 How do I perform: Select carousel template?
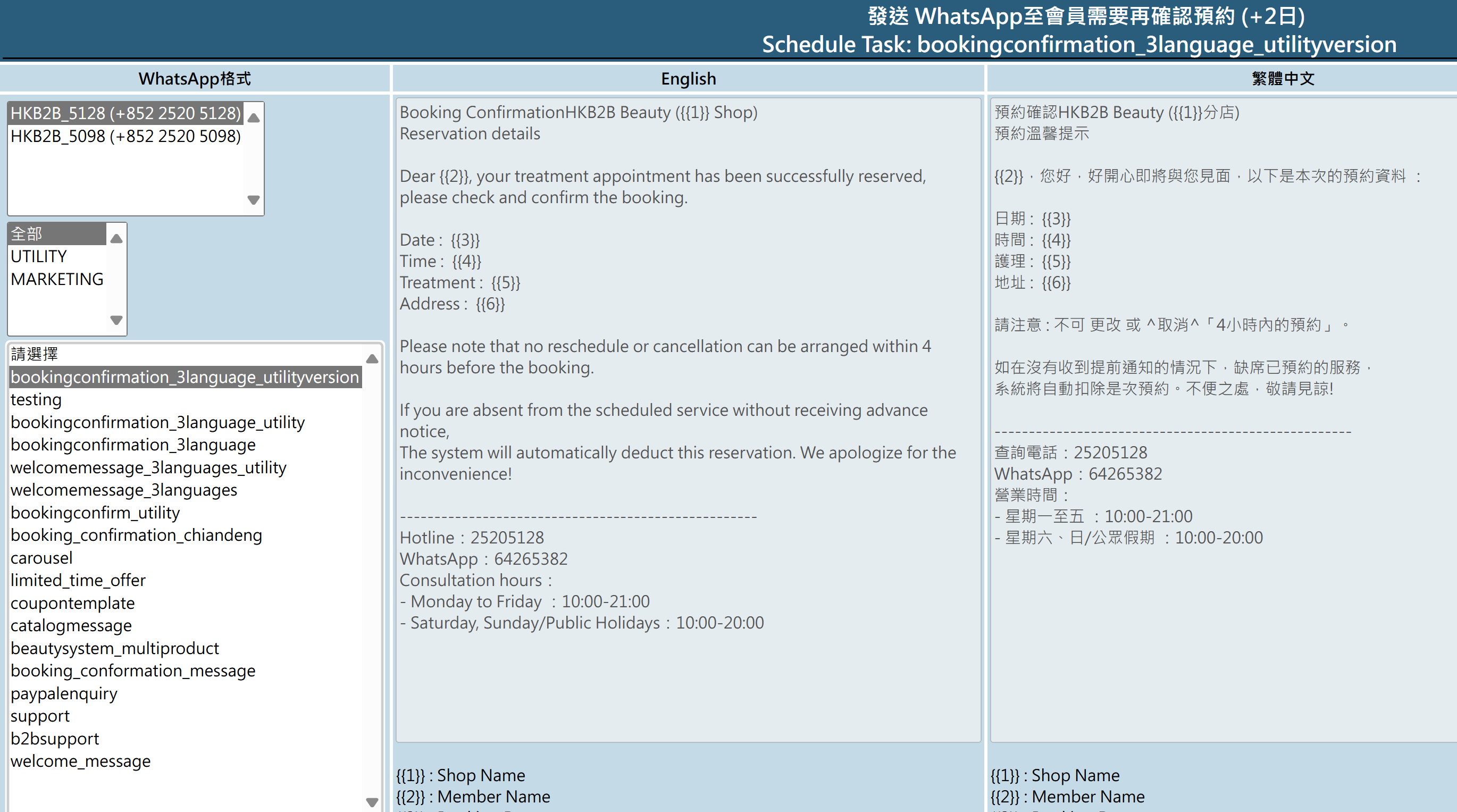point(186,557)
